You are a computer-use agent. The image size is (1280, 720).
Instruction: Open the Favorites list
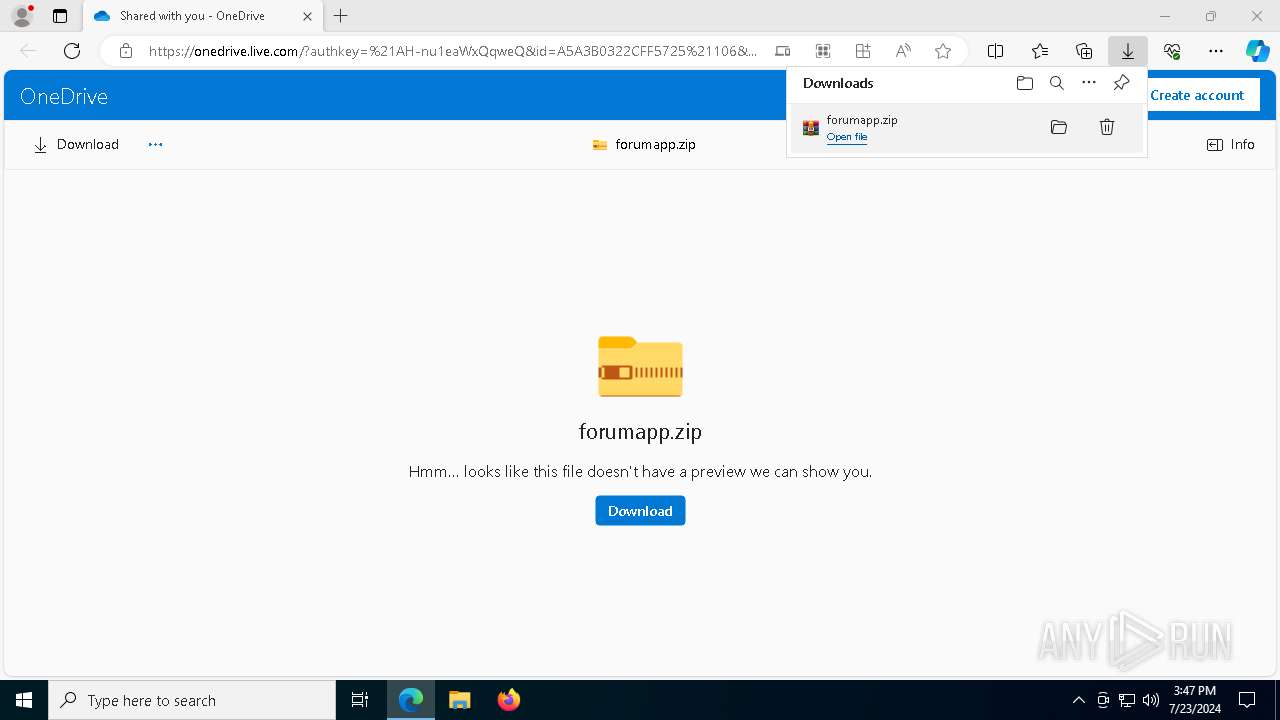1040,51
